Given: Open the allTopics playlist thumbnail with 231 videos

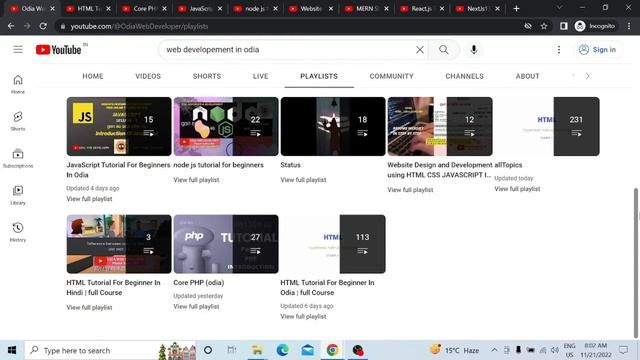Looking at the screenshot, I should [547, 127].
